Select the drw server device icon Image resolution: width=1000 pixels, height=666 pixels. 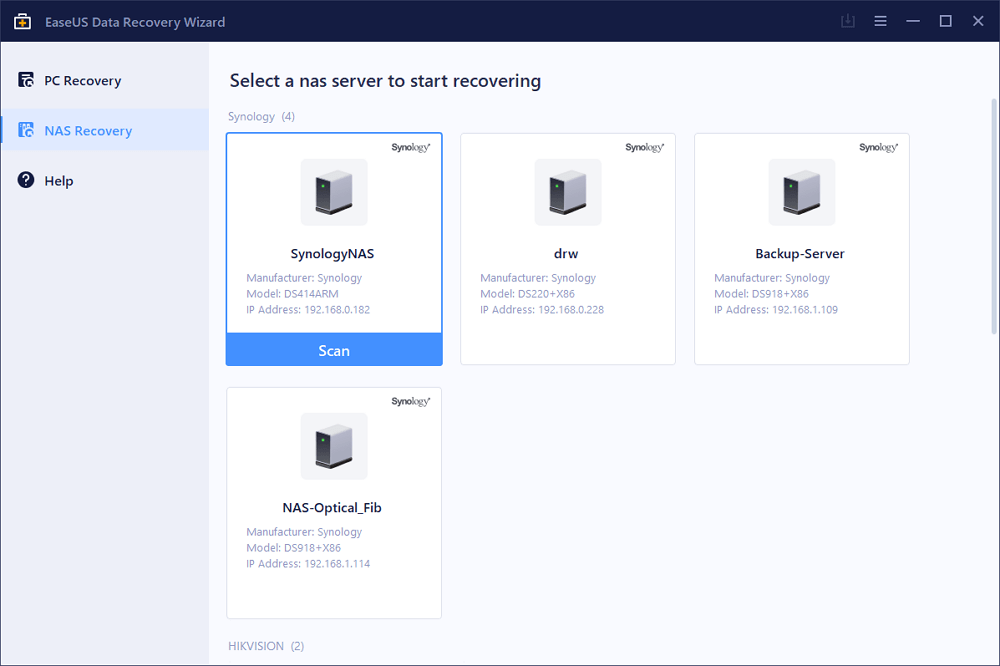[x=568, y=192]
